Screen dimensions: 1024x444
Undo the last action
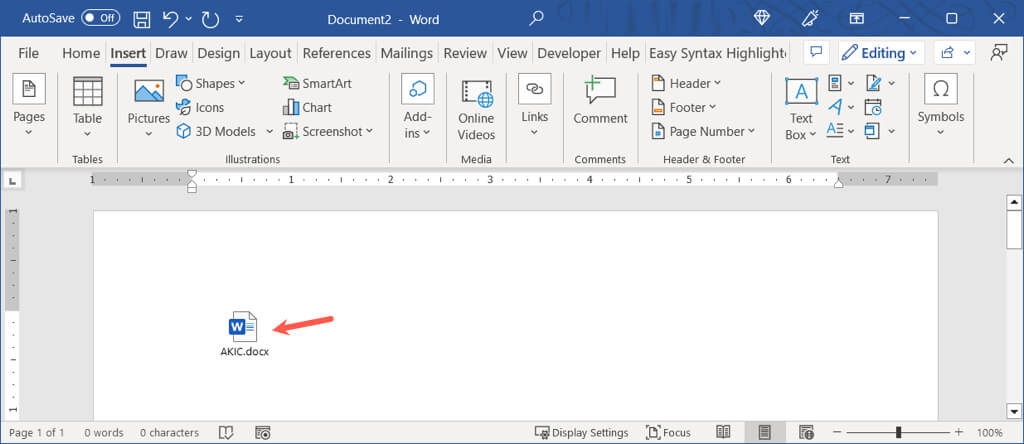tap(170, 19)
